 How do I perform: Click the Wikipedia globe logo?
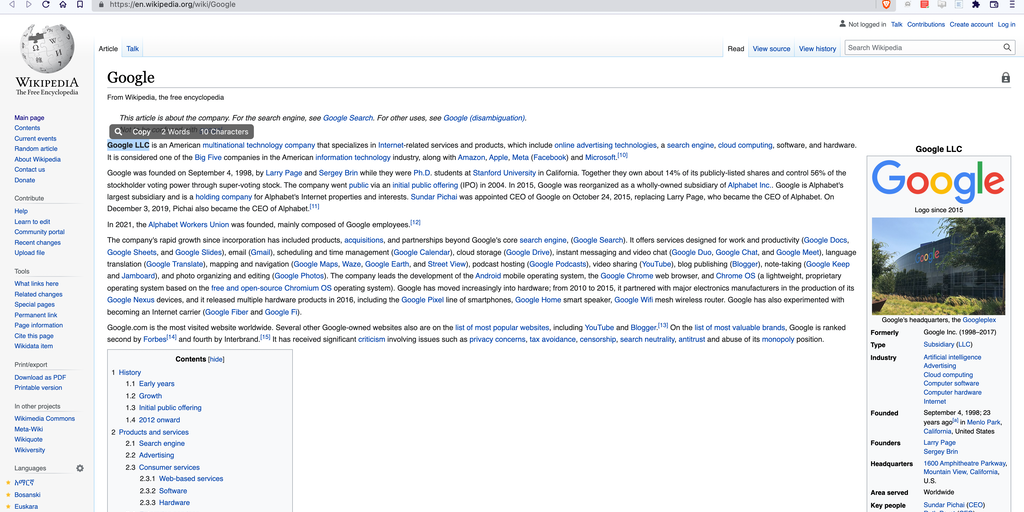(46, 49)
